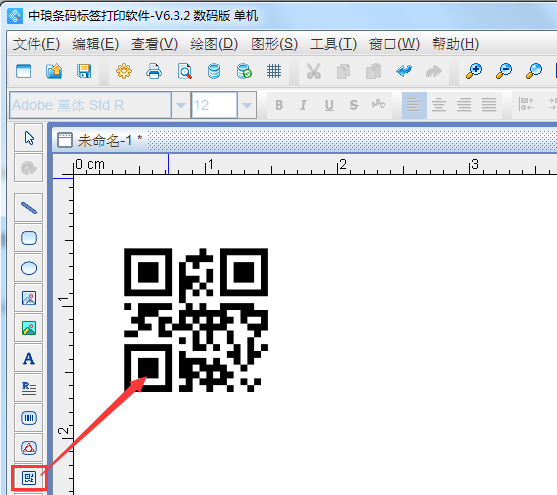
Task: Save the current label
Action: (84, 71)
